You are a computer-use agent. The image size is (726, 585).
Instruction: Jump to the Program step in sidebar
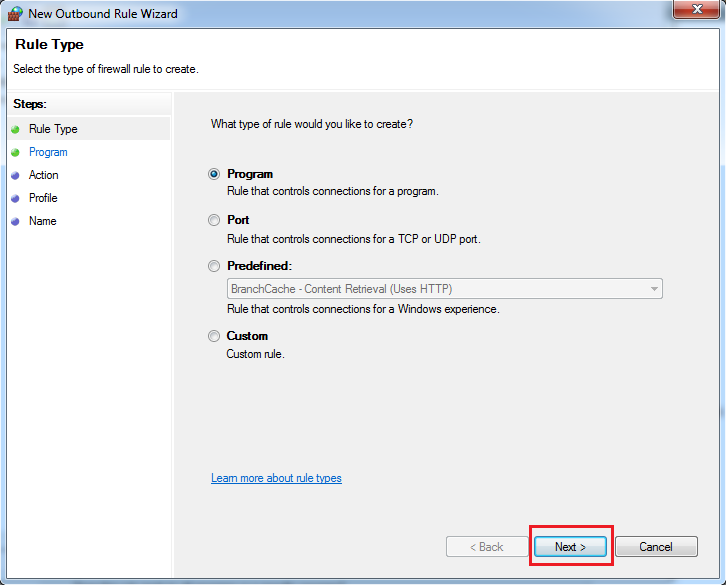click(48, 152)
